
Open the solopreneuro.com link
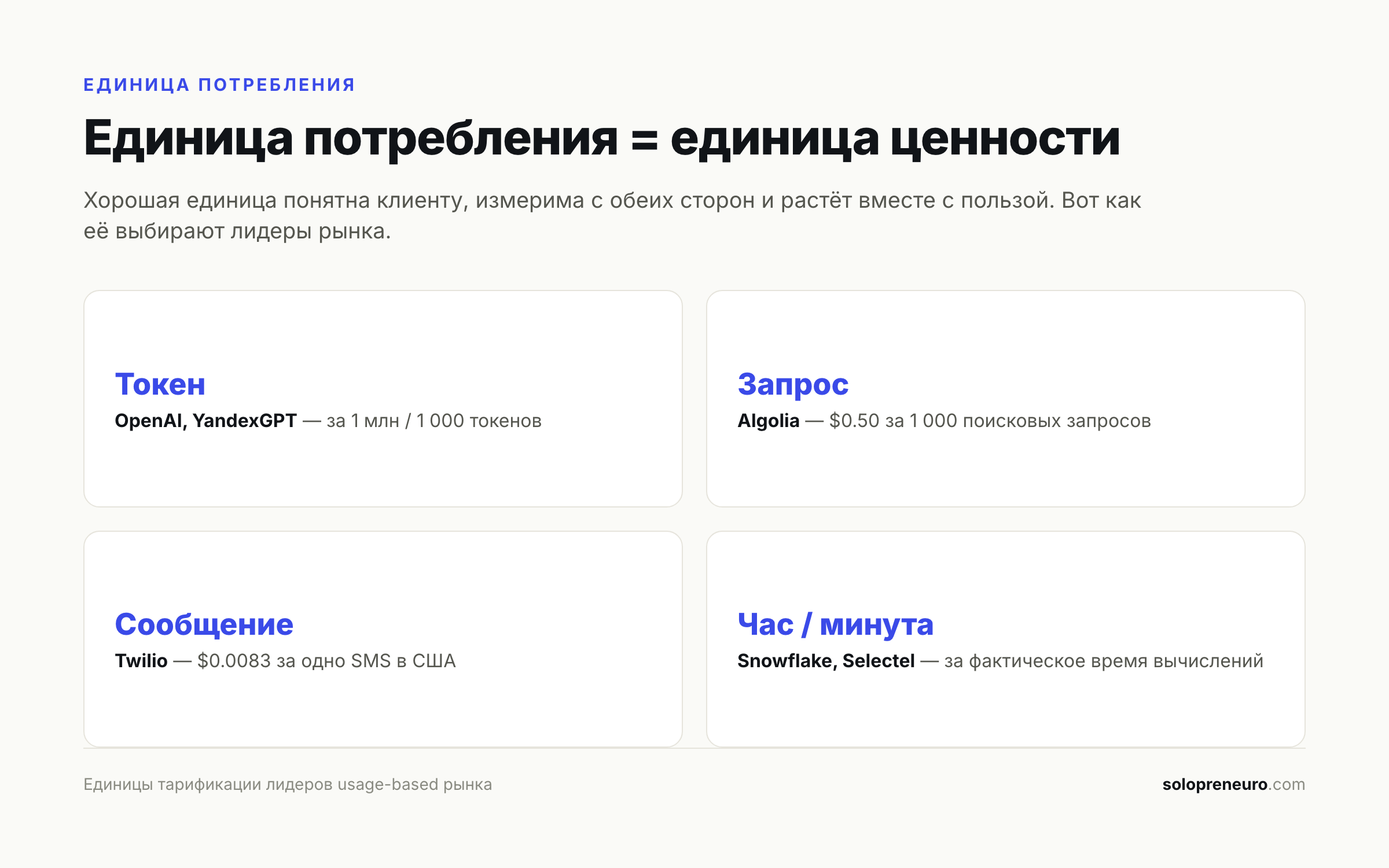[1234, 785]
